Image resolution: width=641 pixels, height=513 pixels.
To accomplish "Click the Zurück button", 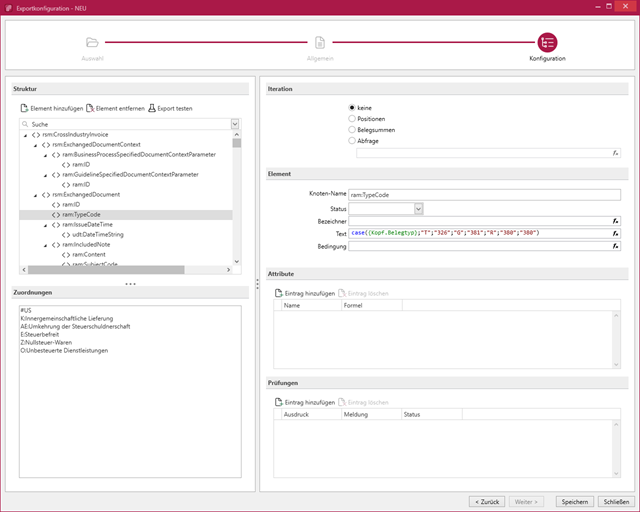I will (x=485, y=501).
